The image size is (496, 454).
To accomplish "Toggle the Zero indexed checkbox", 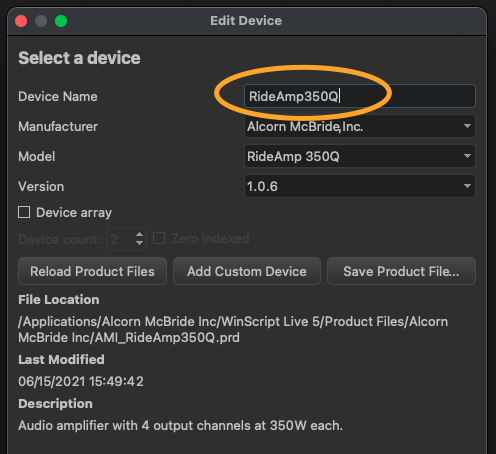I will pyautogui.click(x=159, y=238).
